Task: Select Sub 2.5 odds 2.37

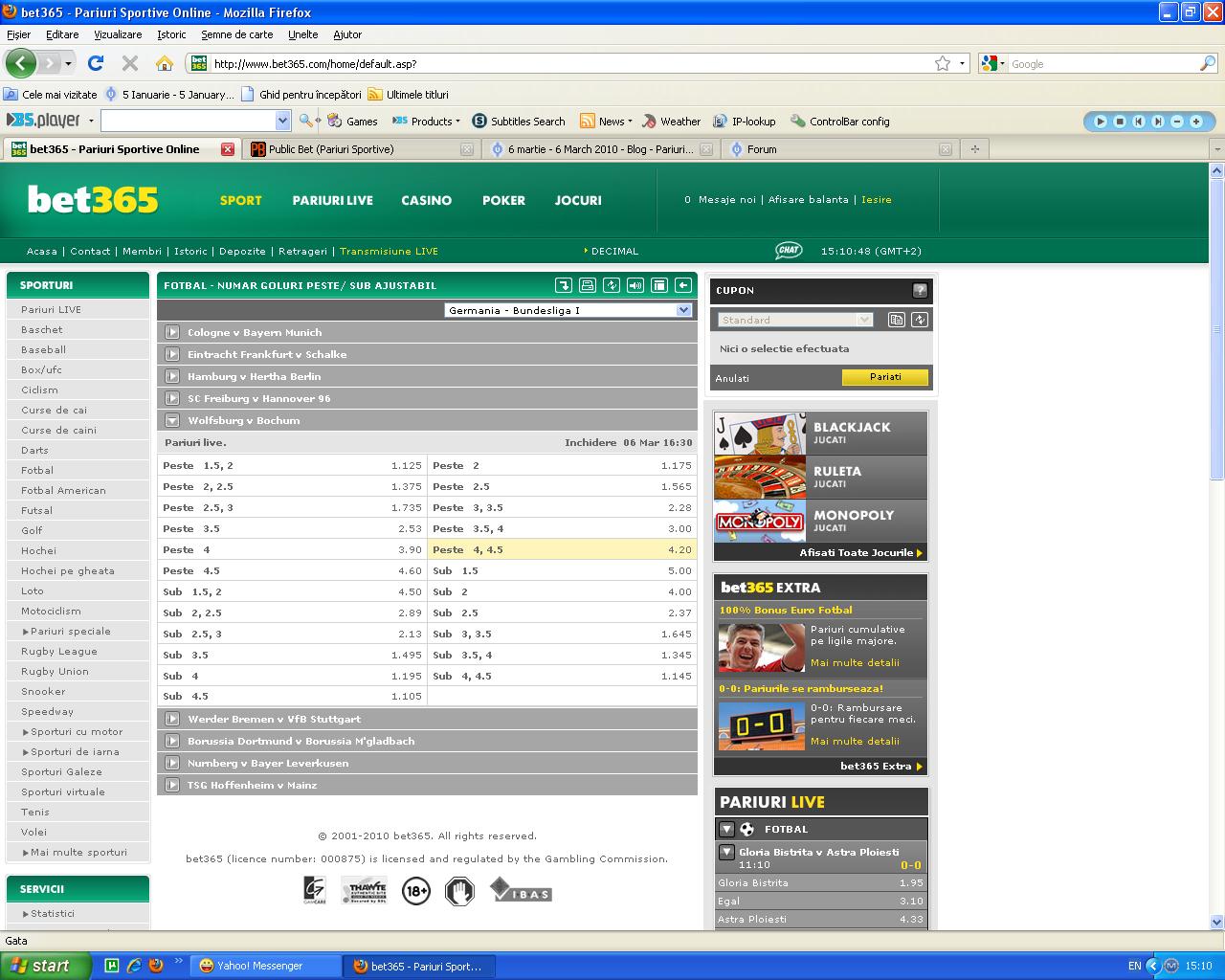Action: coord(562,612)
